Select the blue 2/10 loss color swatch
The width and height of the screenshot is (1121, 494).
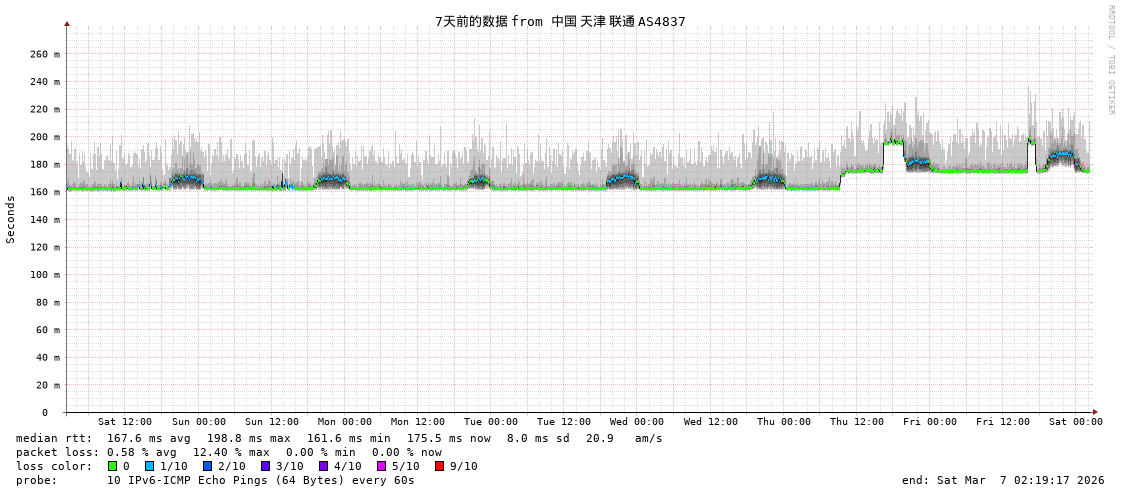pos(207,466)
